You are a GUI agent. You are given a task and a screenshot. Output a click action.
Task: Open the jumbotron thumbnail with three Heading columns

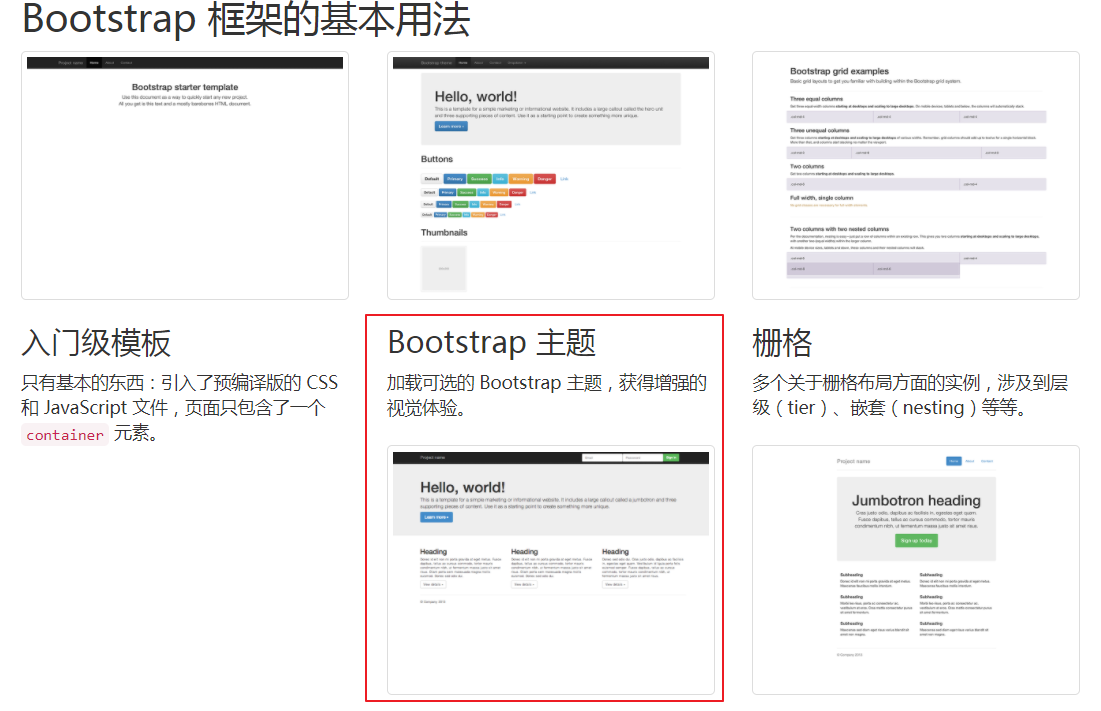(x=550, y=570)
